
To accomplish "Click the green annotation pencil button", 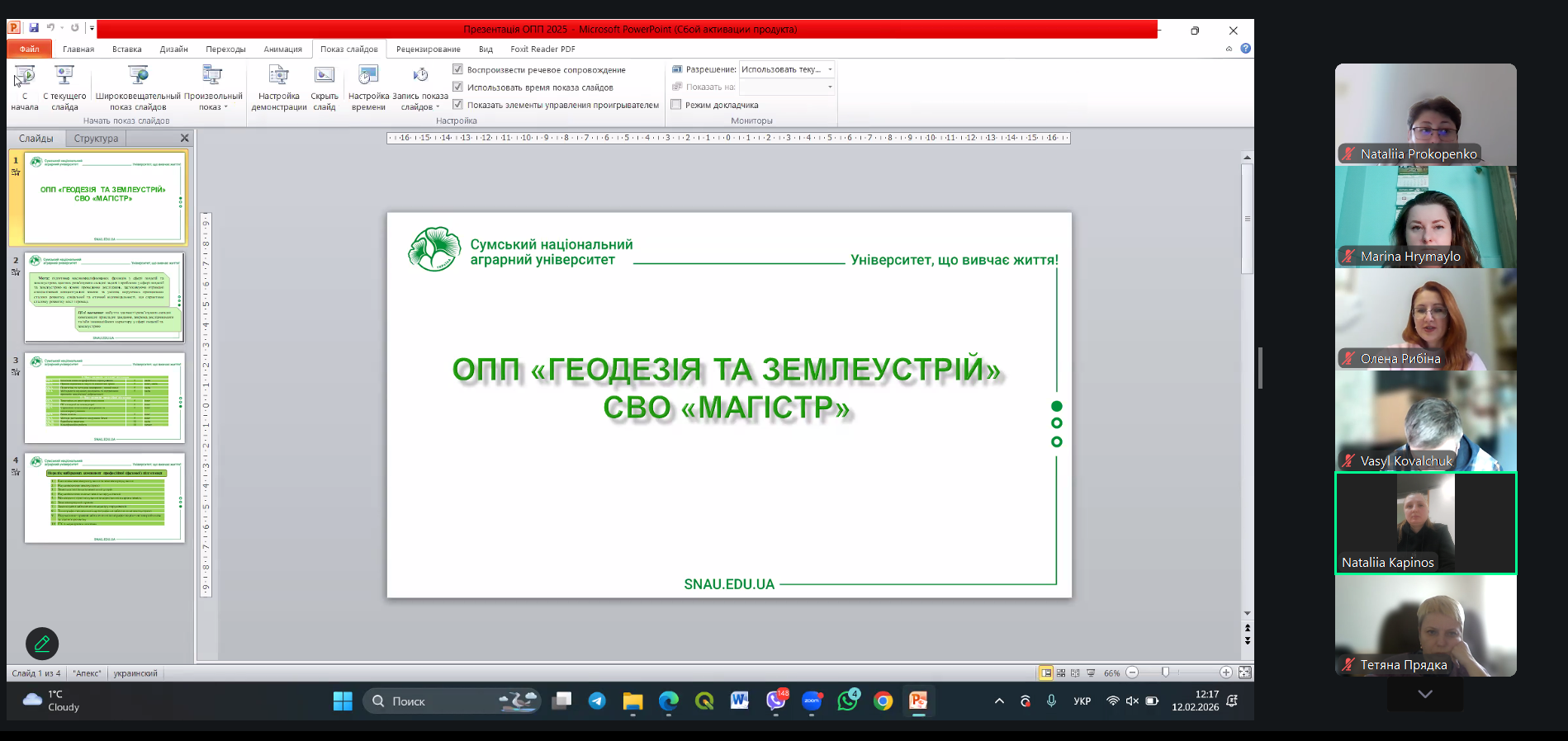I will [42, 644].
